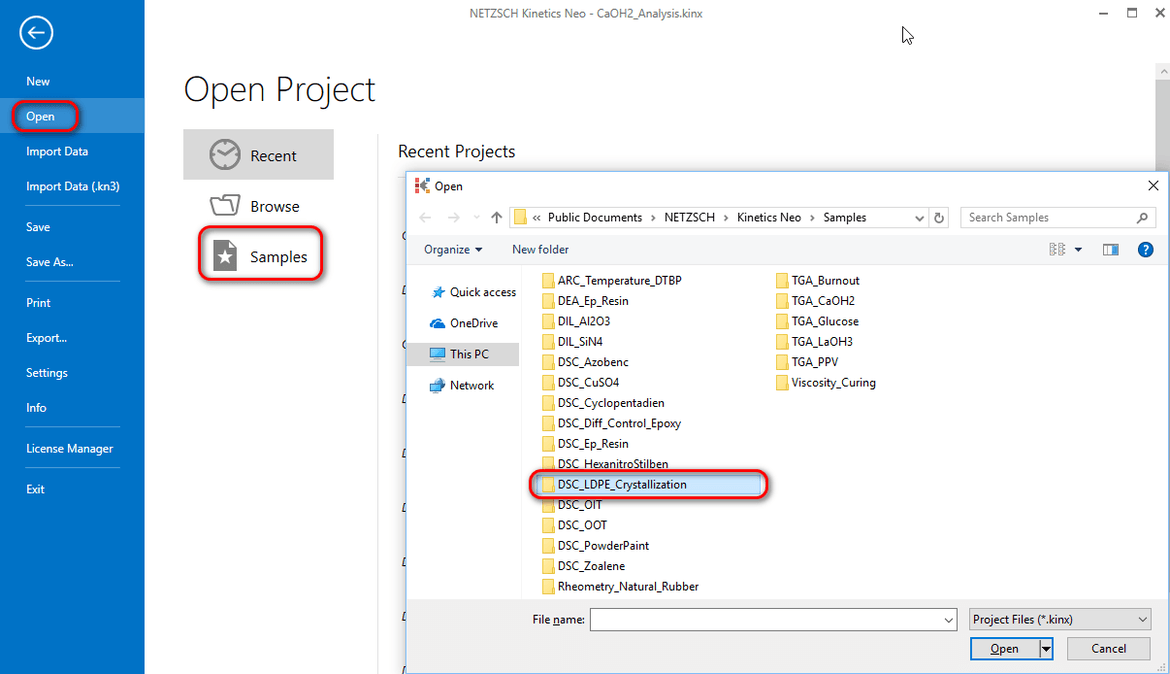This screenshot has width=1170, height=674.
Task: Click the New folder button
Action: coord(540,249)
